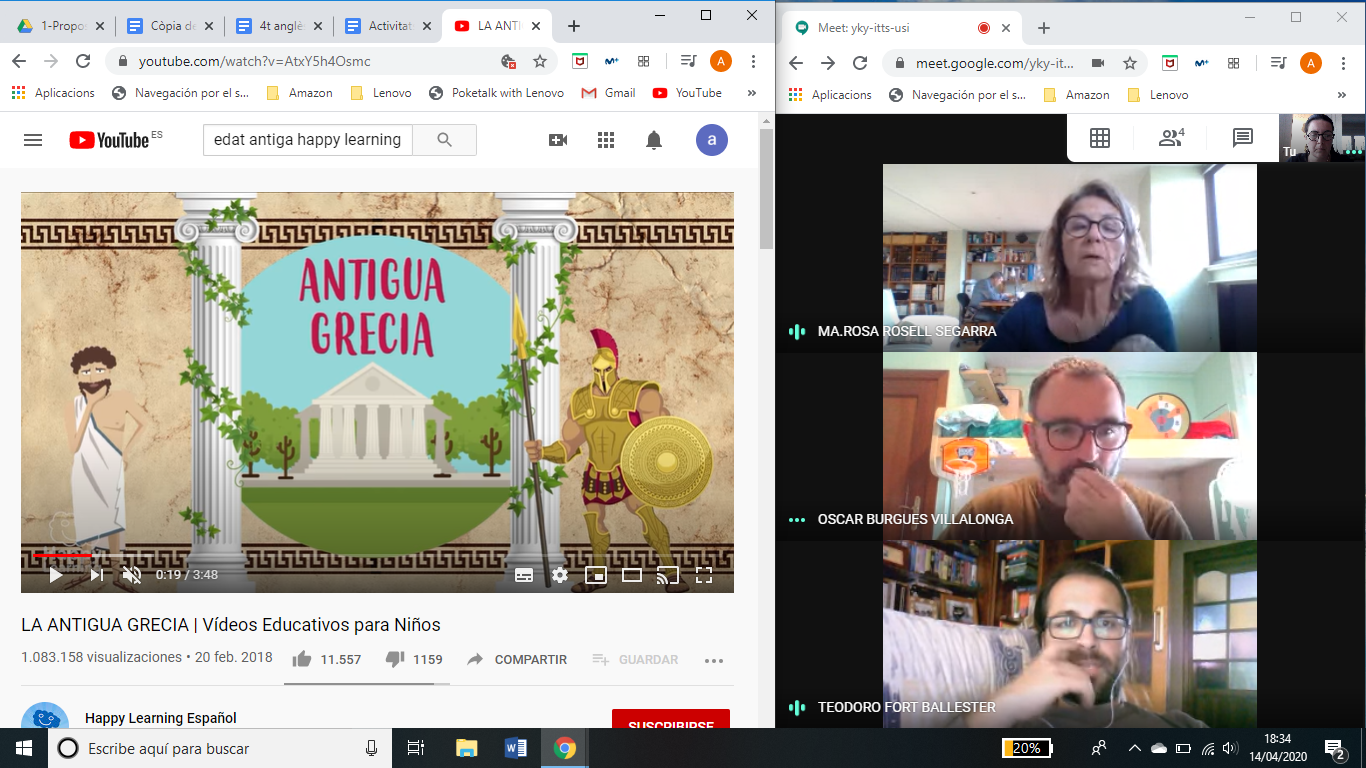
Task: Seek along the video progress bar
Action: coord(377,553)
